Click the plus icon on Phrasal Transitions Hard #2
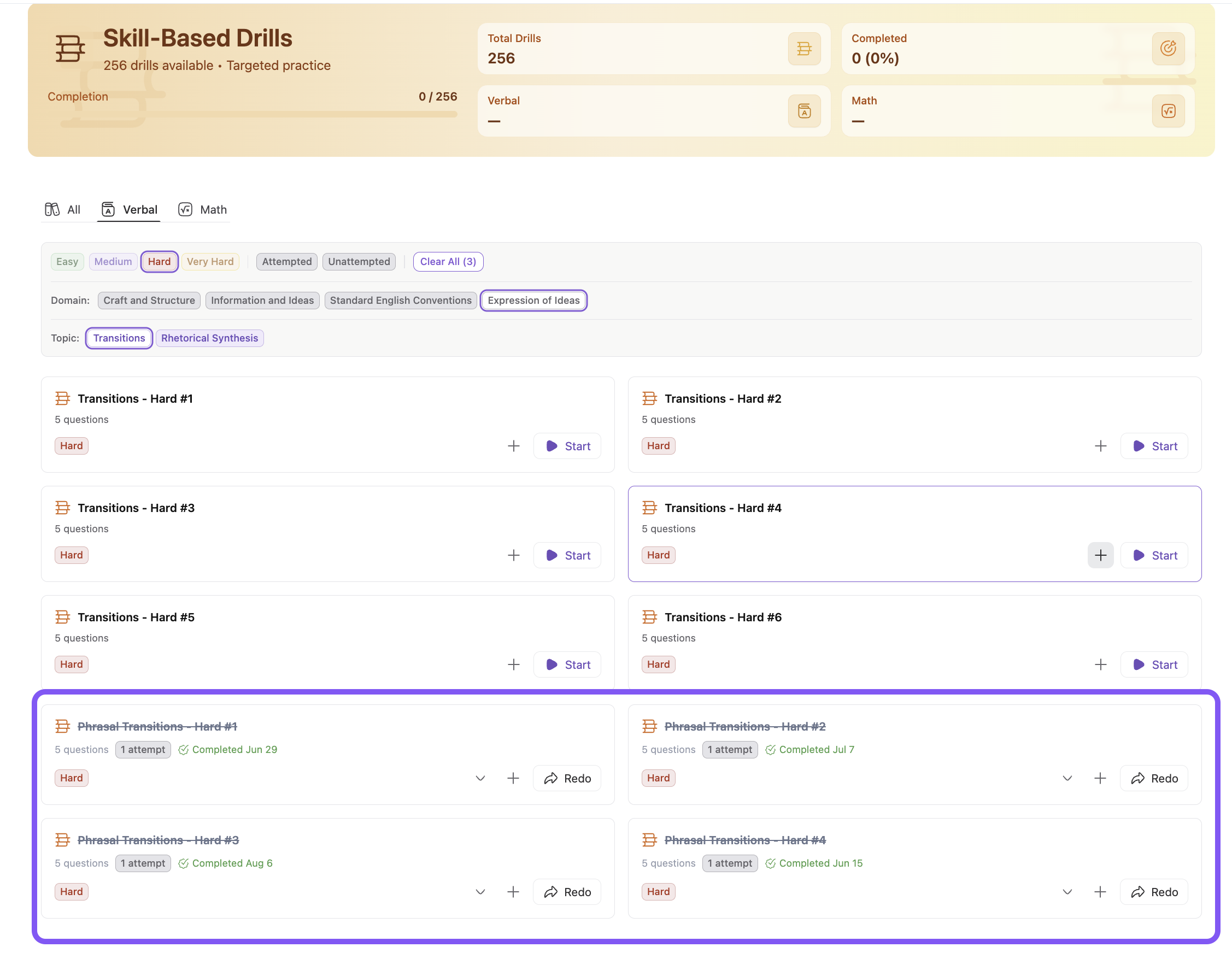Viewport: 1232px width, 953px height. [1100, 778]
